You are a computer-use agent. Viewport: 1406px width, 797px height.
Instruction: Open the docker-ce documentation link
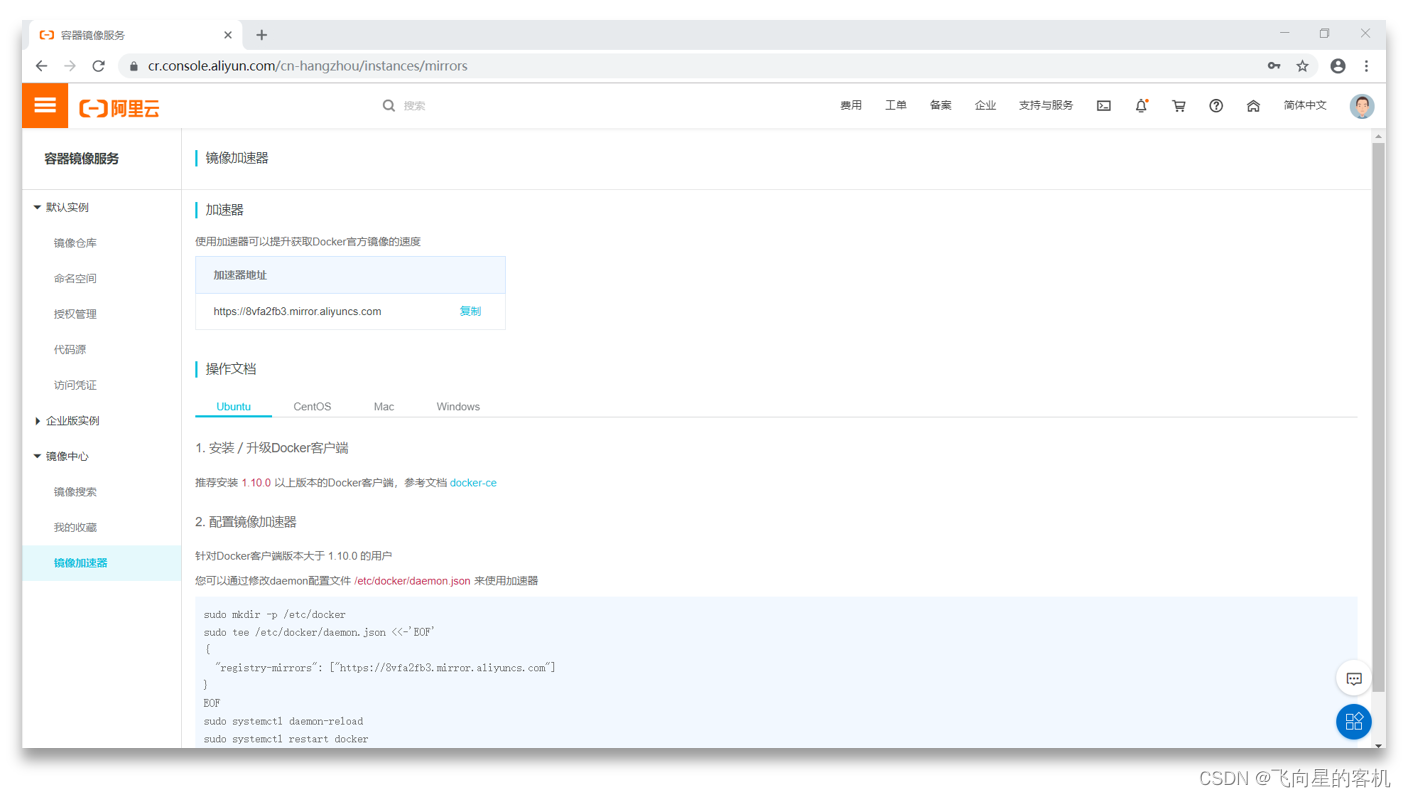click(x=473, y=483)
